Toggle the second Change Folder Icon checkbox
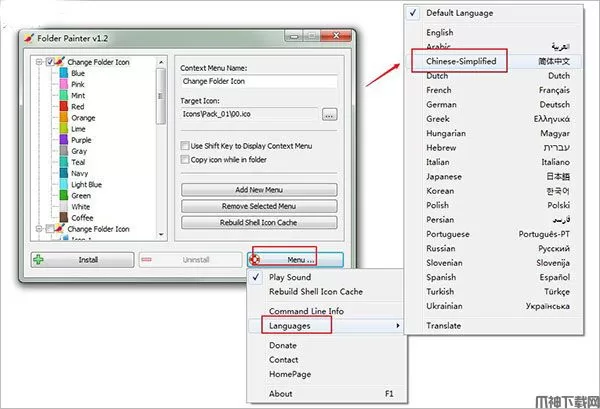The image size is (600, 409). pos(50,229)
